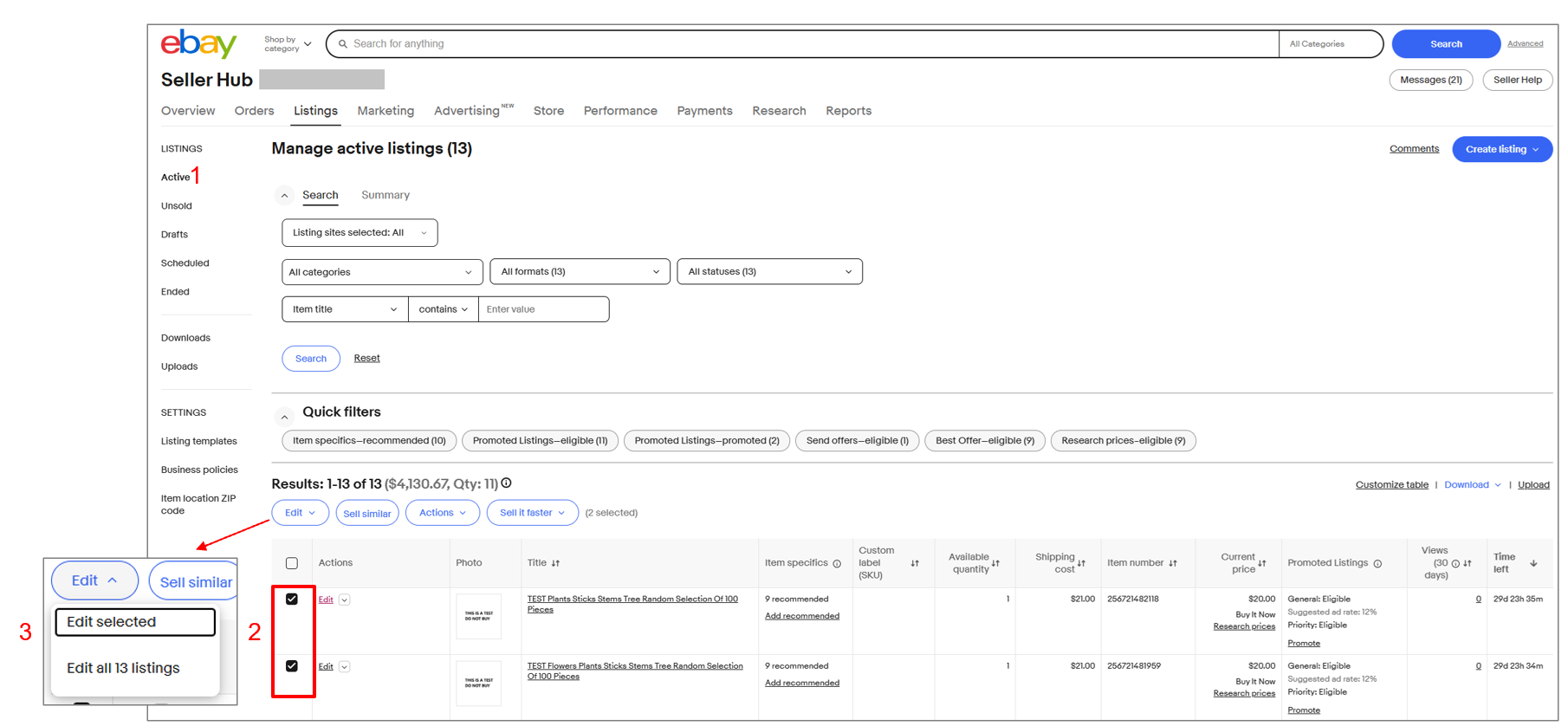Click the eBay logo
Image resolution: width=1568 pixels, height=726 pixels.
tap(198, 43)
